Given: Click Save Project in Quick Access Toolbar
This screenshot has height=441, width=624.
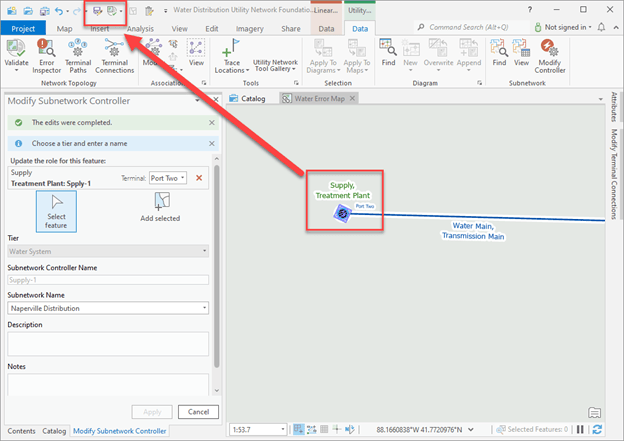Looking at the screenshot, I should pyautogui.click(x=44, y=11).
